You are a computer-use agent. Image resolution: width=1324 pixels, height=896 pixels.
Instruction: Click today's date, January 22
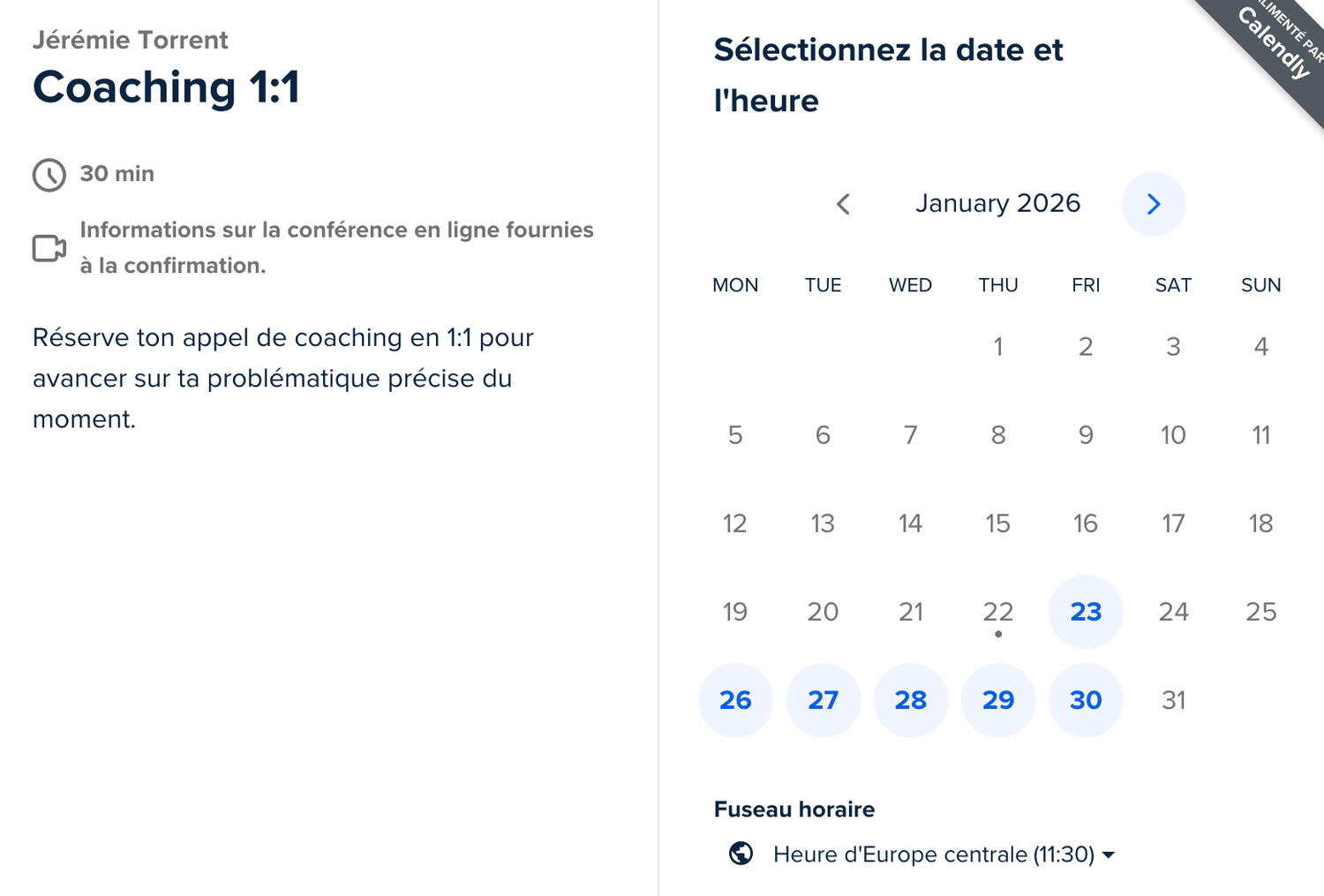[998, 612]
